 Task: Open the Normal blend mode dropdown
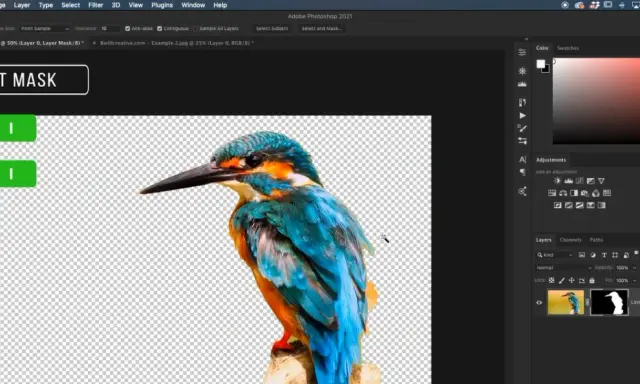(x=564, y=268)
